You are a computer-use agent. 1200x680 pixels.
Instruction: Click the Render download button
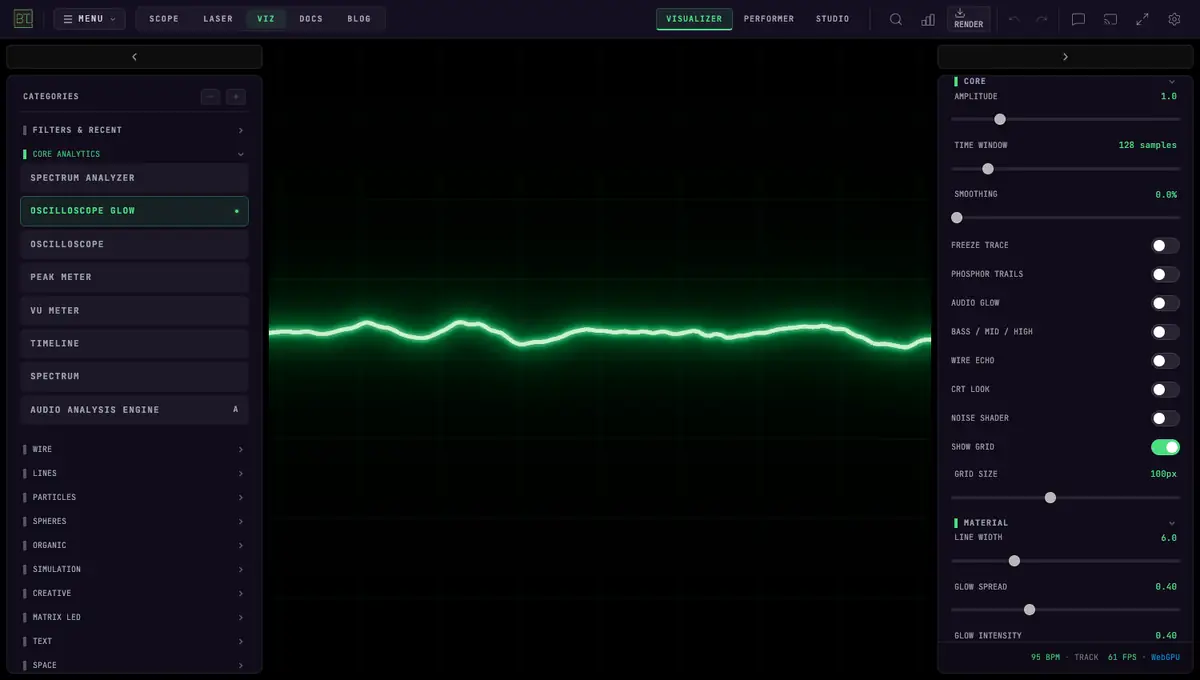[x=968, y=19]
